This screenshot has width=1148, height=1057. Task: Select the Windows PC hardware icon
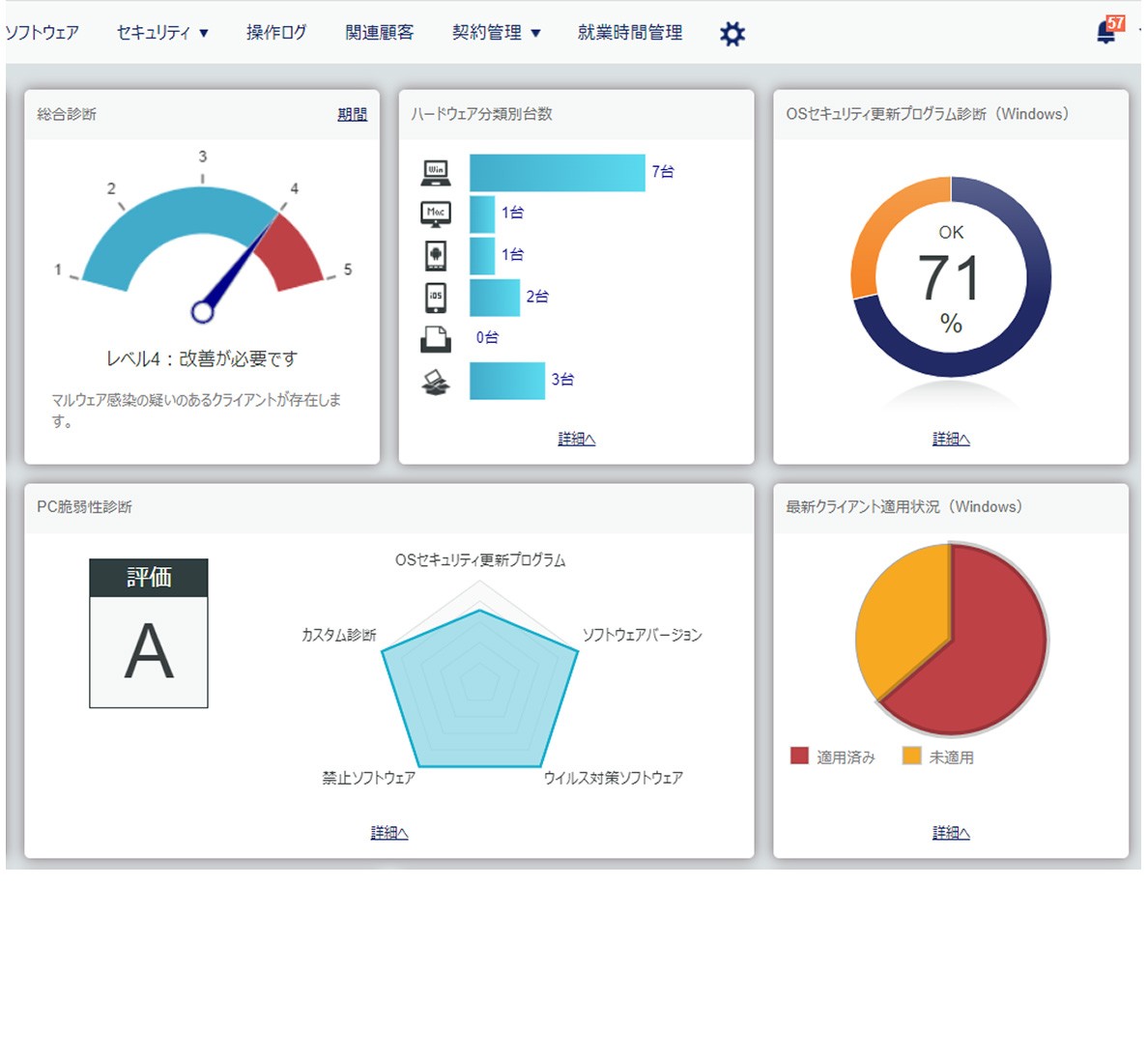[x=436, y=173]
